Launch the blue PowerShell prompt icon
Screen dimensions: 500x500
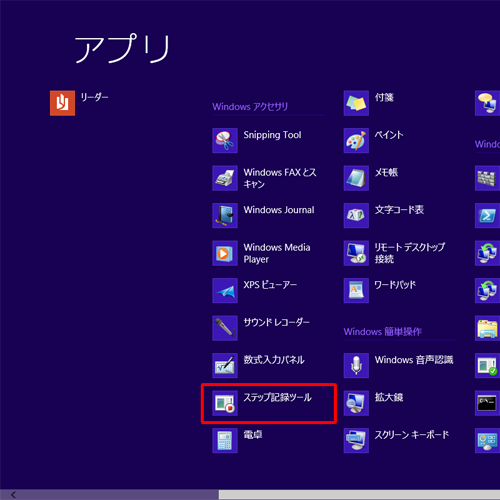pyautogui.click(x=487, y=216)
